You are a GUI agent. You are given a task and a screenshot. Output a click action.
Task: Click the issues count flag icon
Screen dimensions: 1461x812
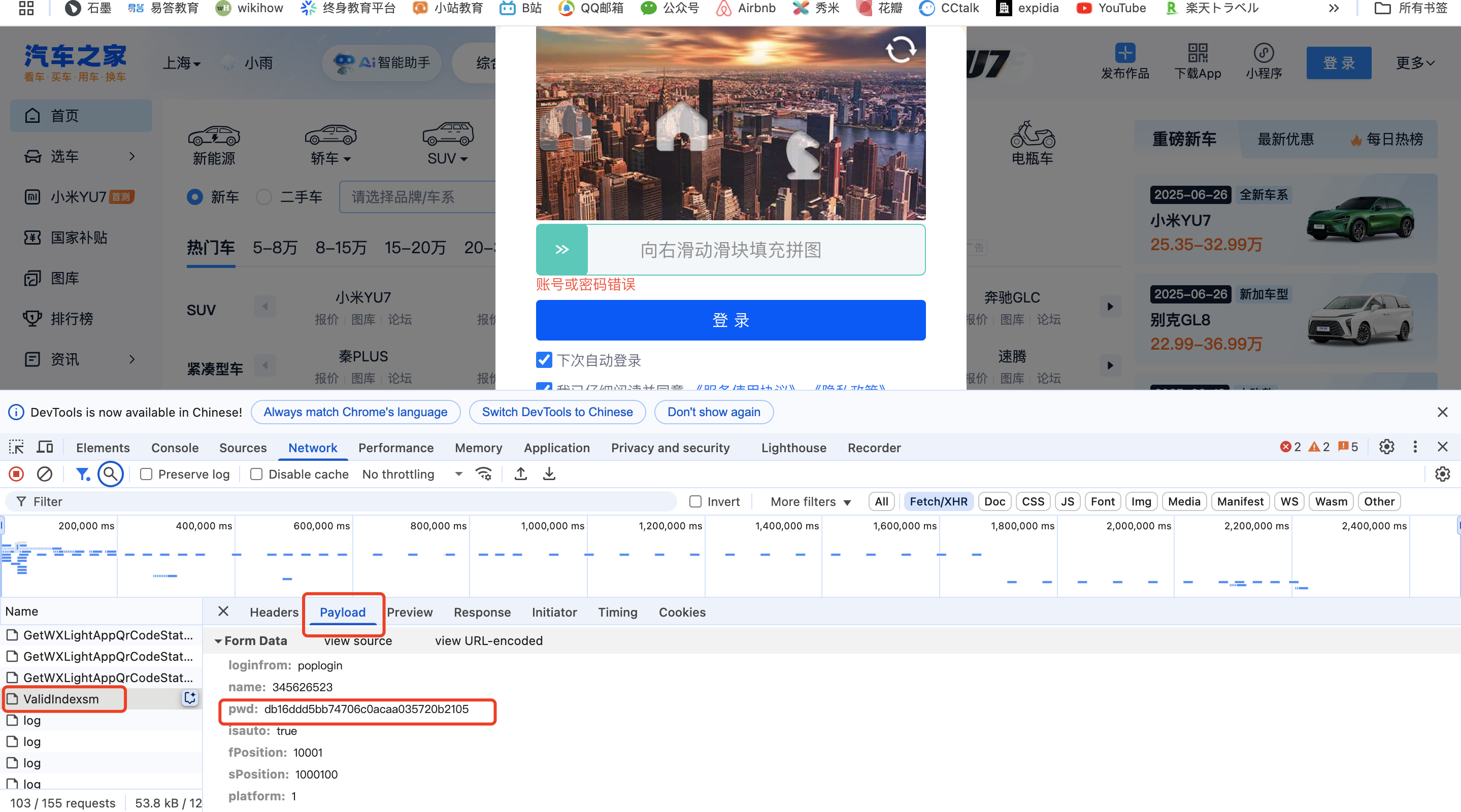coord(1343,447)
